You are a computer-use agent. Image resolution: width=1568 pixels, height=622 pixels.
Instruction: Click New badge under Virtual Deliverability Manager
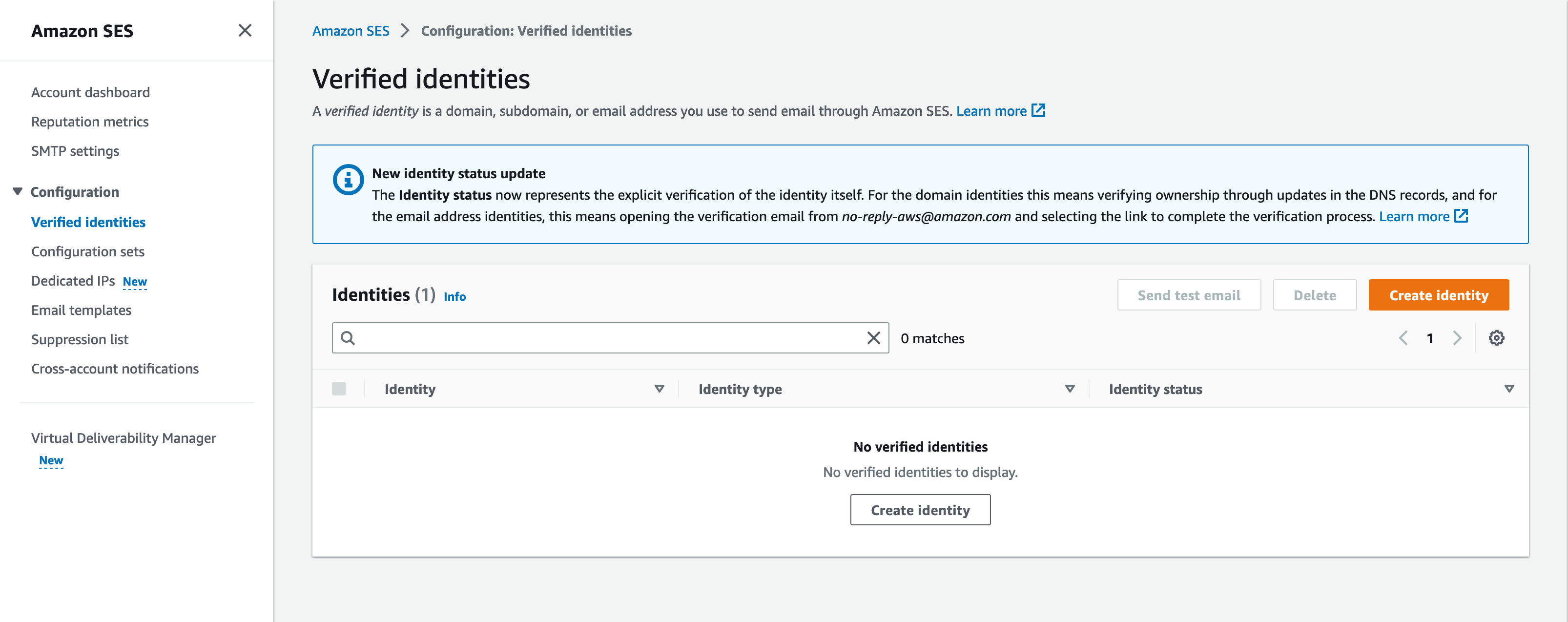51,461
